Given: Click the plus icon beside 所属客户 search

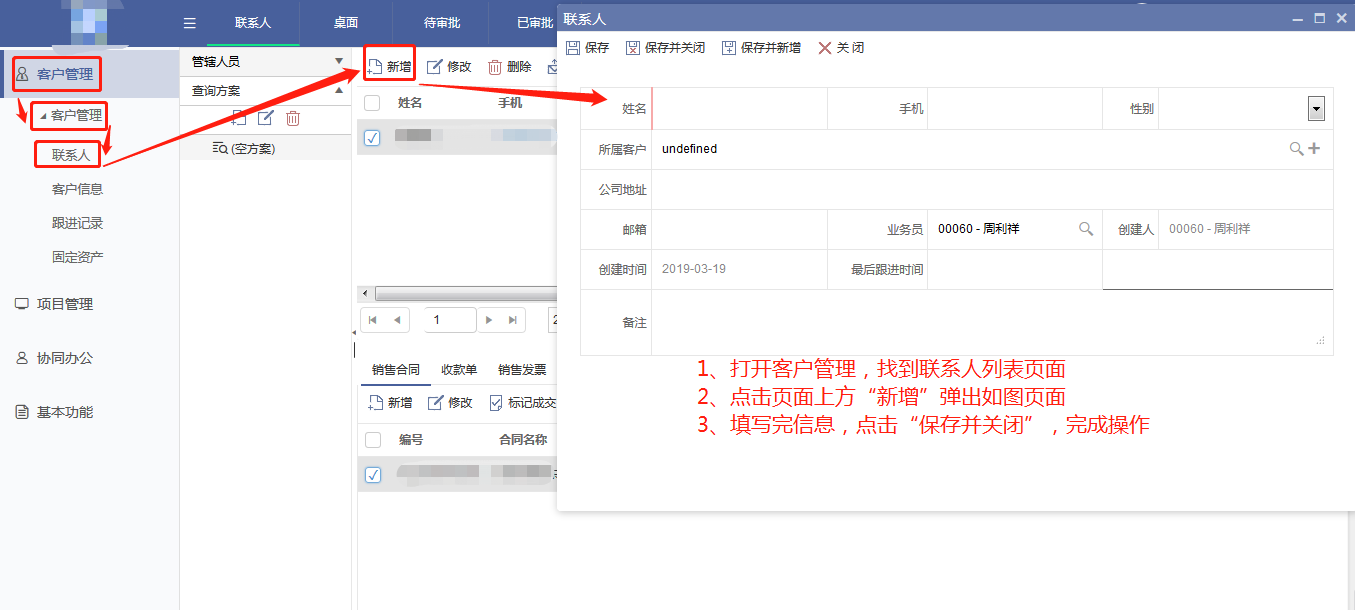Looking at the screenshot, I should coord(1315,149).
